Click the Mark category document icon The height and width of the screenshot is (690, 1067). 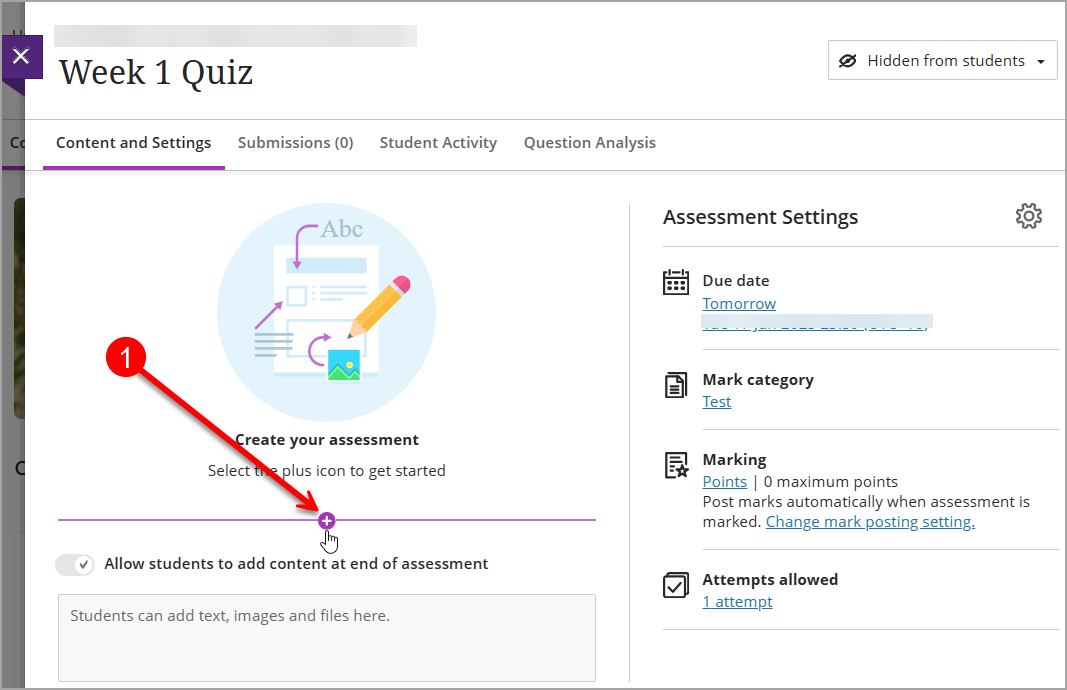pos(676,385)
